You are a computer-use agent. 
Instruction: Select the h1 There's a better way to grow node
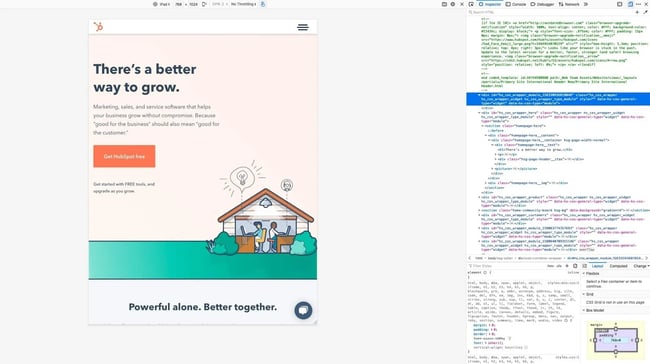pos(535,150)
